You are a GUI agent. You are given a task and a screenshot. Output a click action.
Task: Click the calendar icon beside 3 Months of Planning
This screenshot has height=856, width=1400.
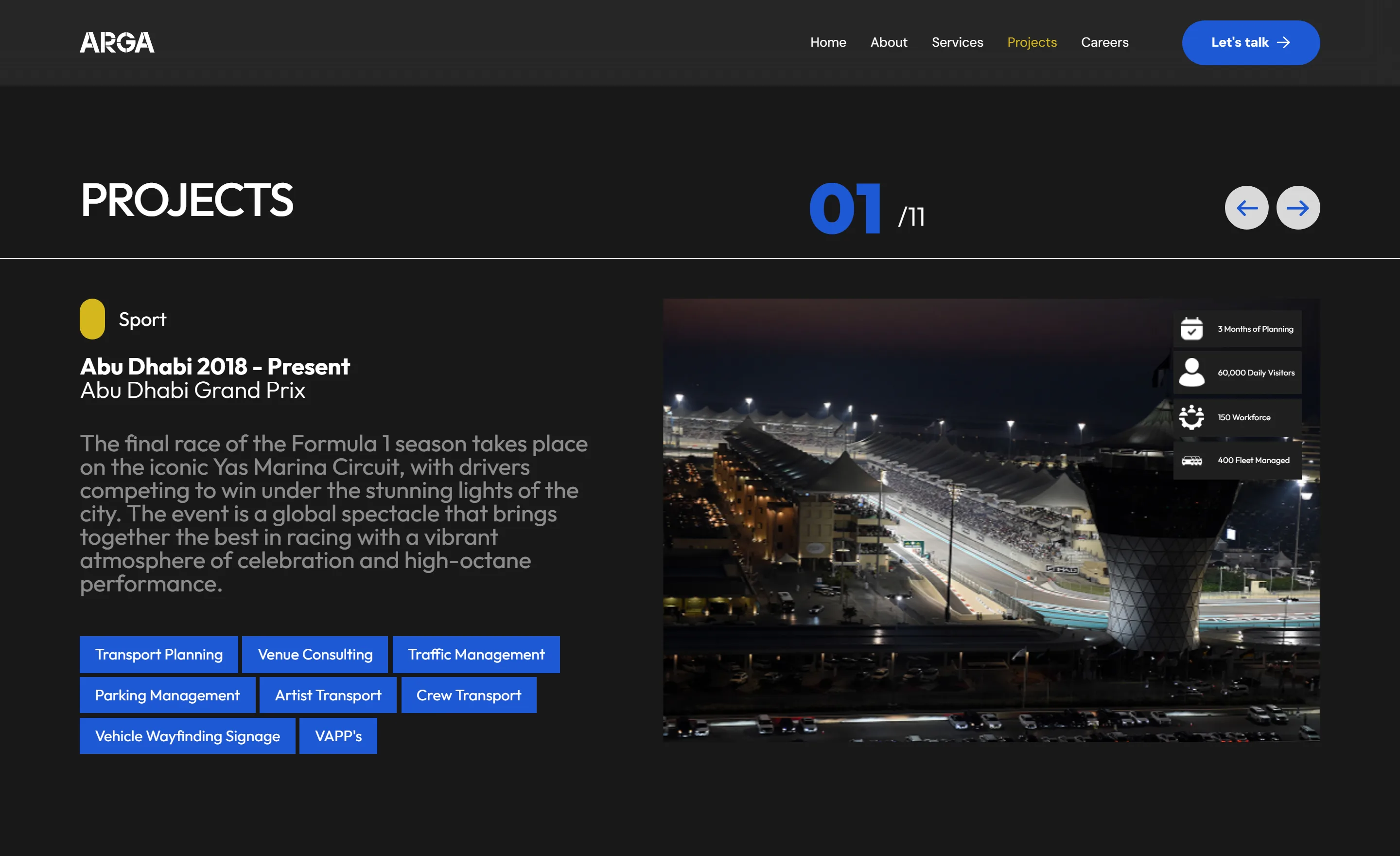pyautogui.click(x=1191, y=329)
